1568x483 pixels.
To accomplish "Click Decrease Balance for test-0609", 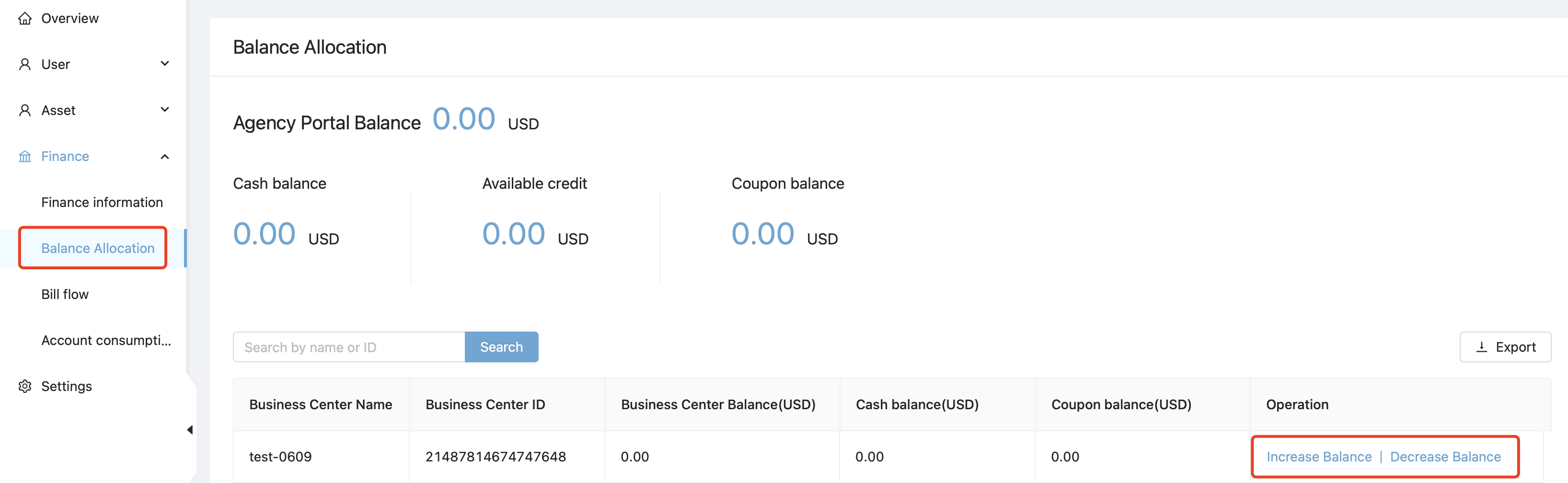I will pos(1445,457).
